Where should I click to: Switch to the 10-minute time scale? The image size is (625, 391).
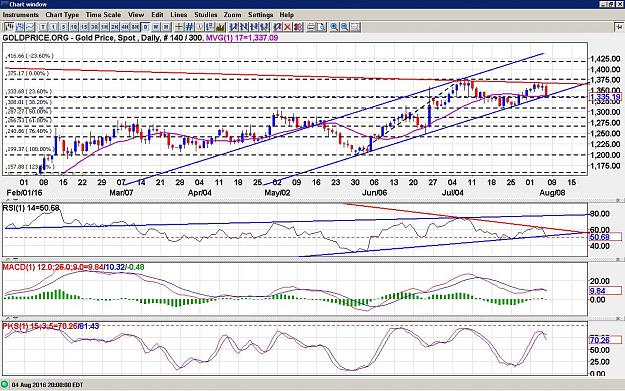point(74,27)
